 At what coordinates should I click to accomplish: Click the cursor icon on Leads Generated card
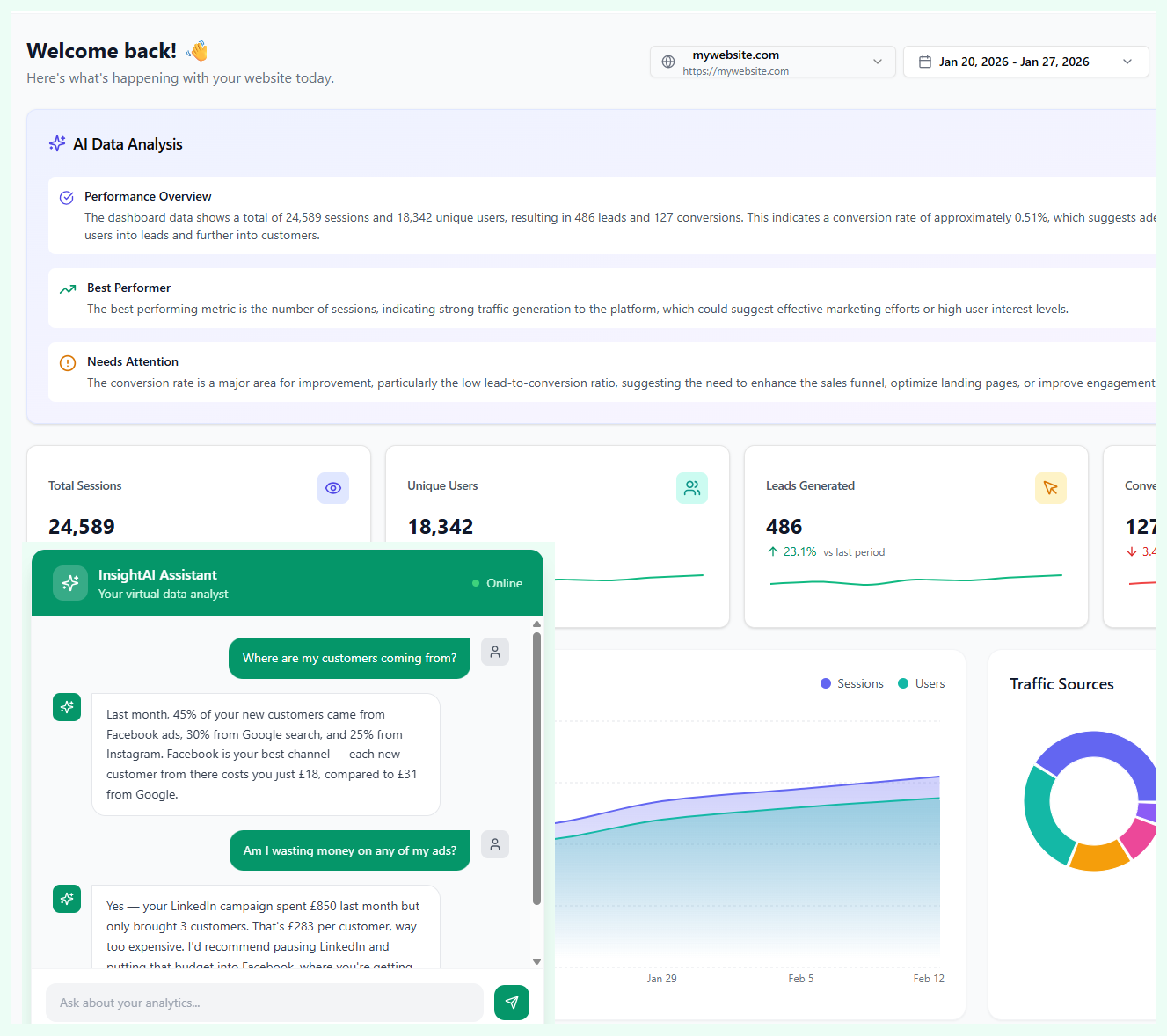tap(1051, 488)
